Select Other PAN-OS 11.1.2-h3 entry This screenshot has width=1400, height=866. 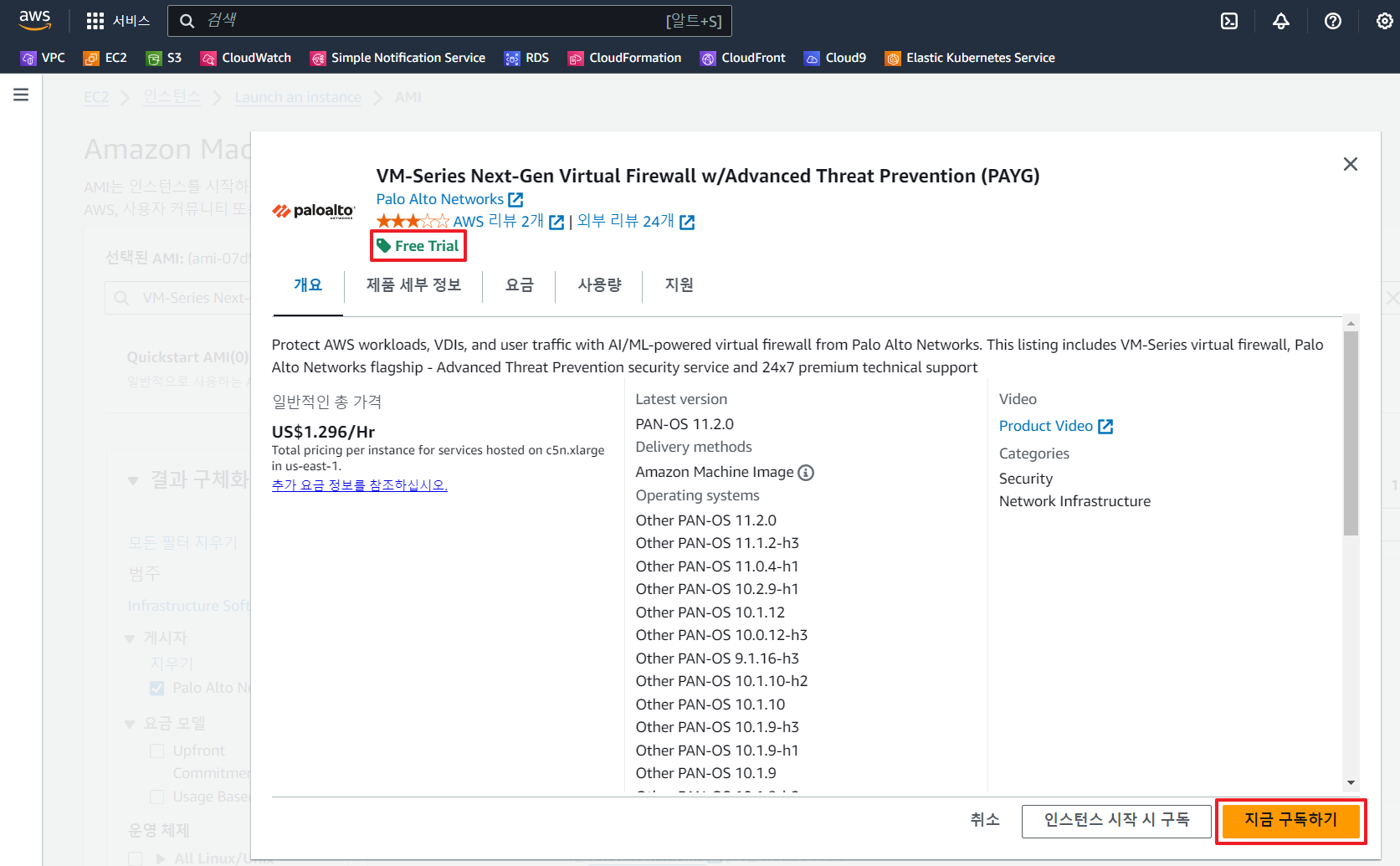click(x=717, y=543)
